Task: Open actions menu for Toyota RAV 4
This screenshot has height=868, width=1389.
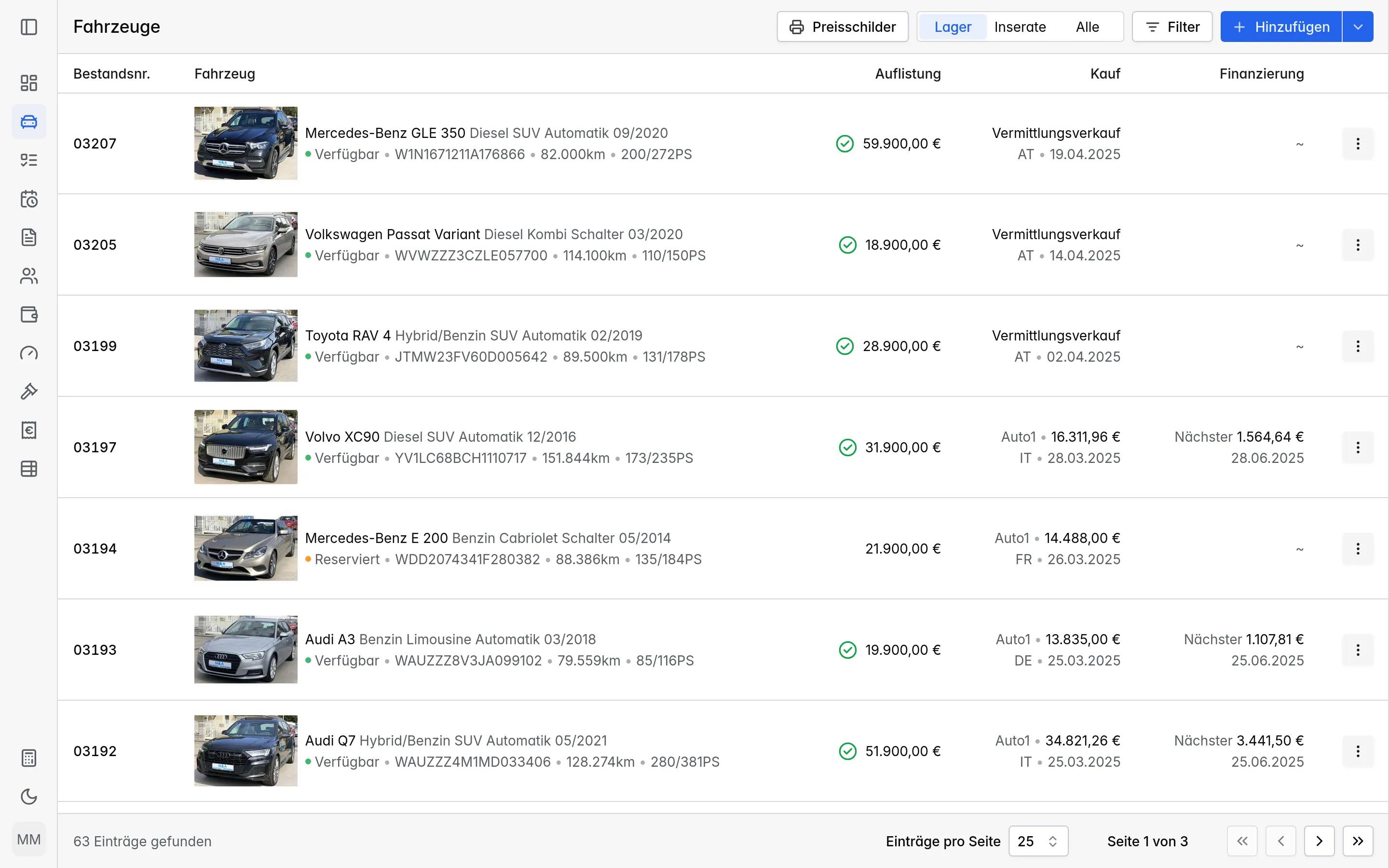Action: coord(1358,346)
